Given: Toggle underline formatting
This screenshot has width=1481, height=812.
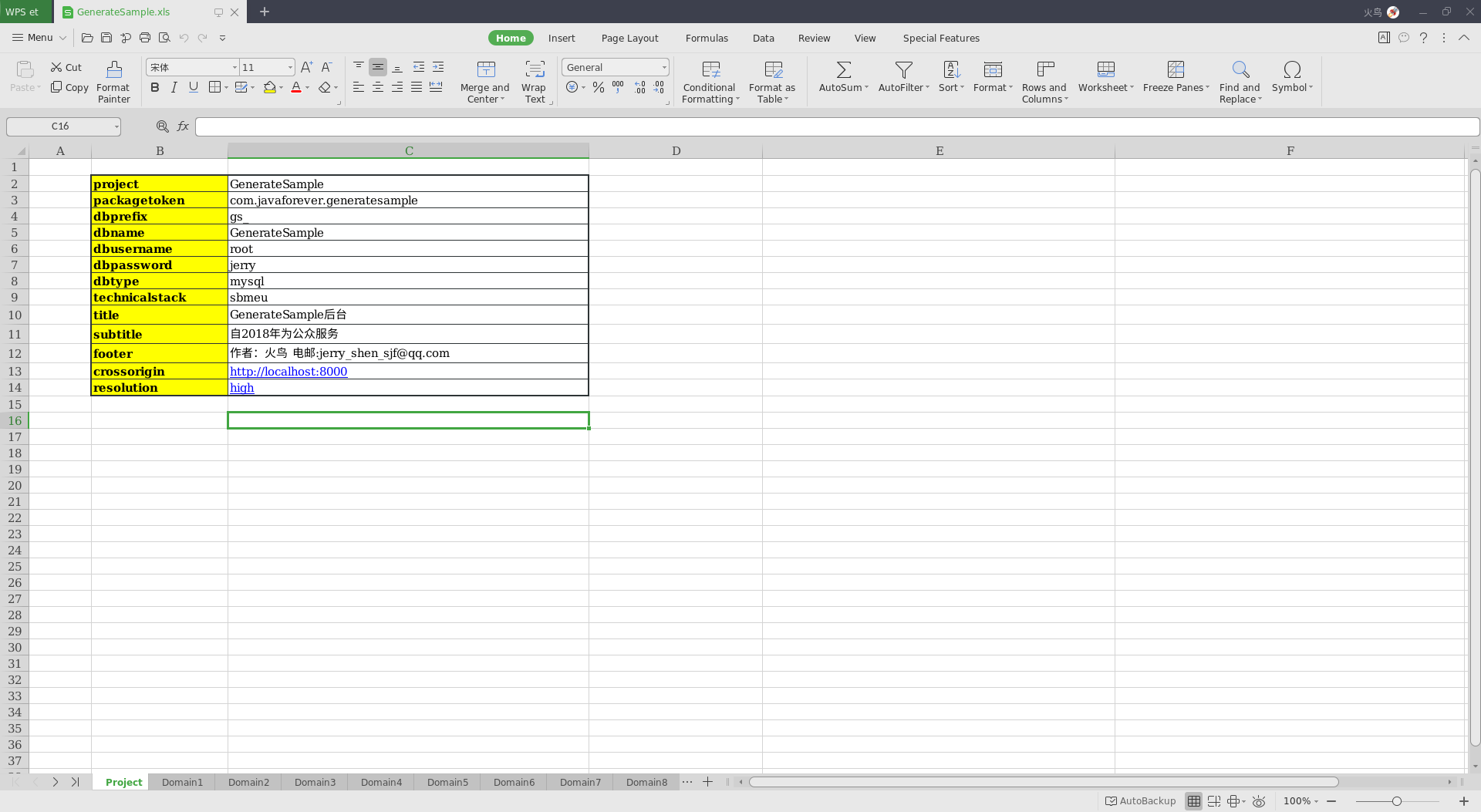Looking at the screenshot, I should point(194,87).
